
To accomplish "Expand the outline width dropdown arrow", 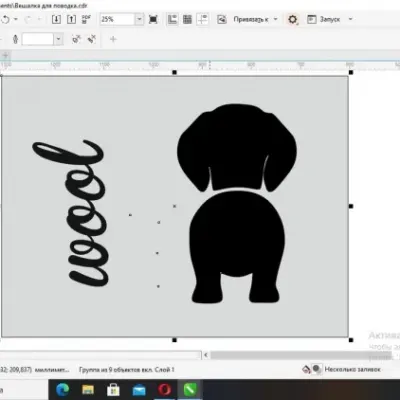I will (x=58, y=39).
